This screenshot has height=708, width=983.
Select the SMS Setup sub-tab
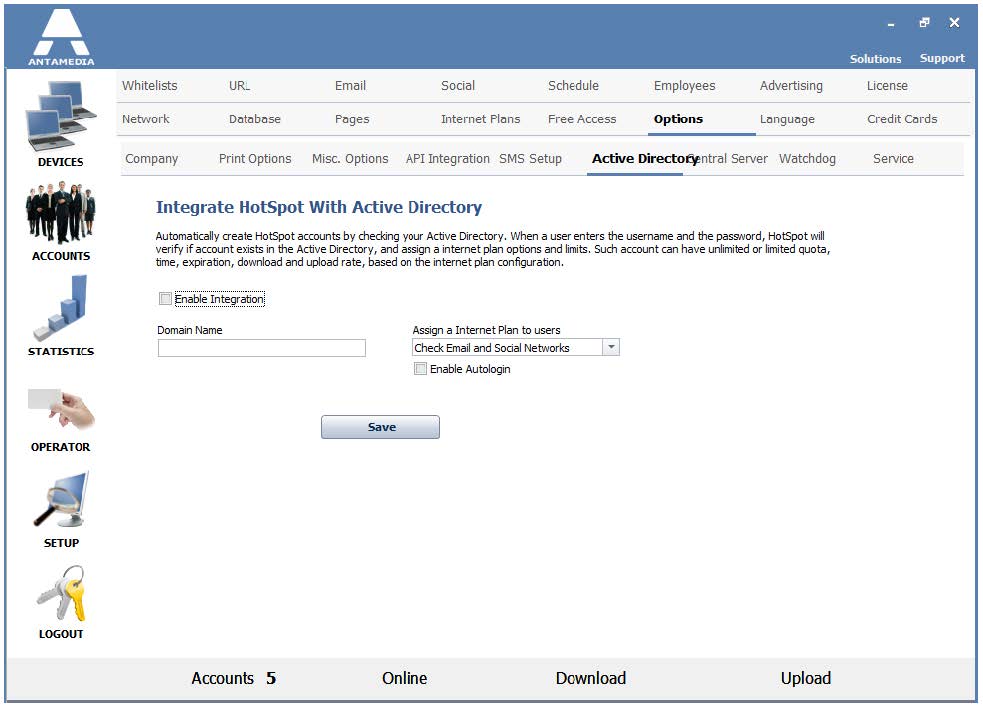click(530, 159)
